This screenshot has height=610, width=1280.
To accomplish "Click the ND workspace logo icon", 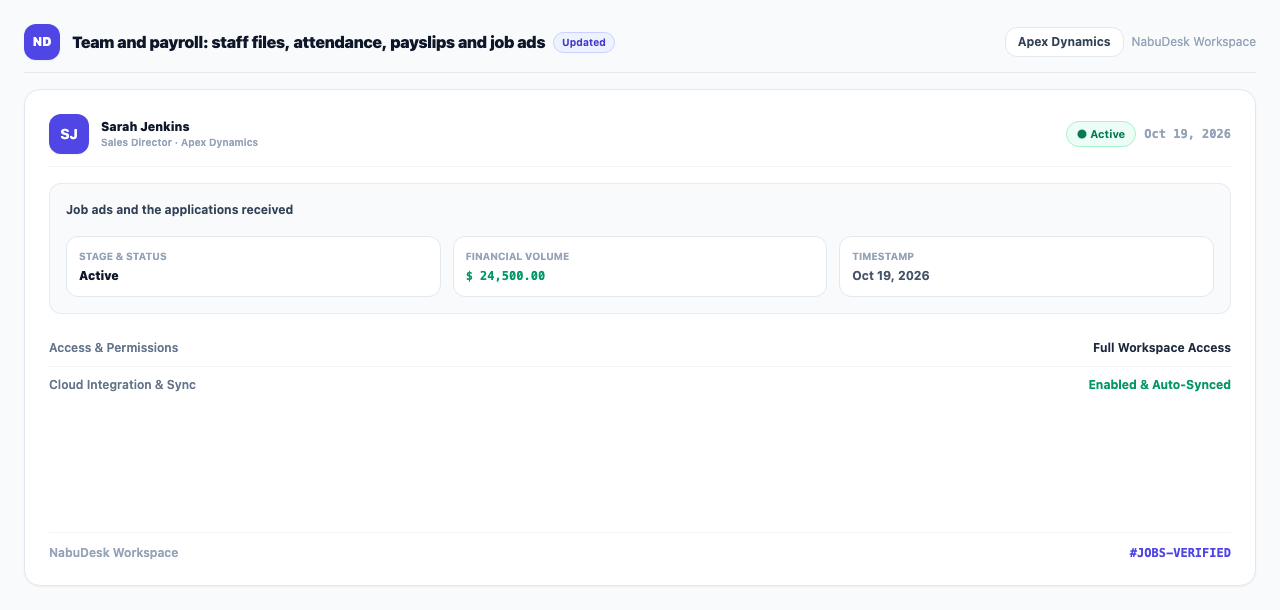I will pyautogui.click(x=42, y=42).
